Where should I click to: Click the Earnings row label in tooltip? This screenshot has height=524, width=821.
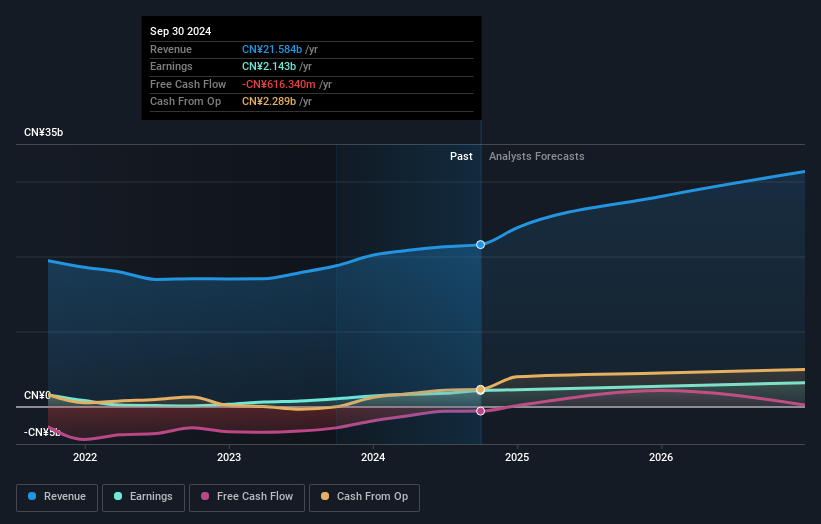[171, 66]
